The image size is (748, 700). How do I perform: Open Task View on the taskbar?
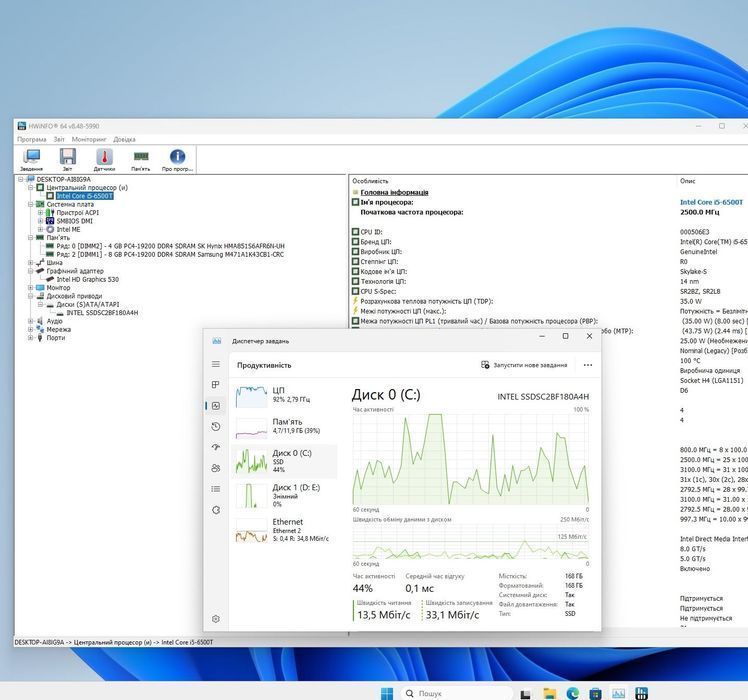pos(525,694)
